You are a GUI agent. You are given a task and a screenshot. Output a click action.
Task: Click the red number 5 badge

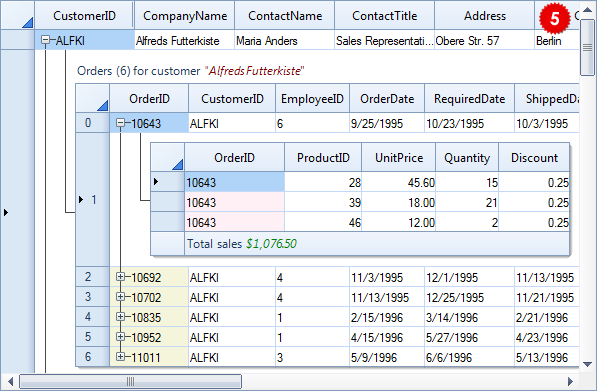pyautogui.click(x=554, y=18)
